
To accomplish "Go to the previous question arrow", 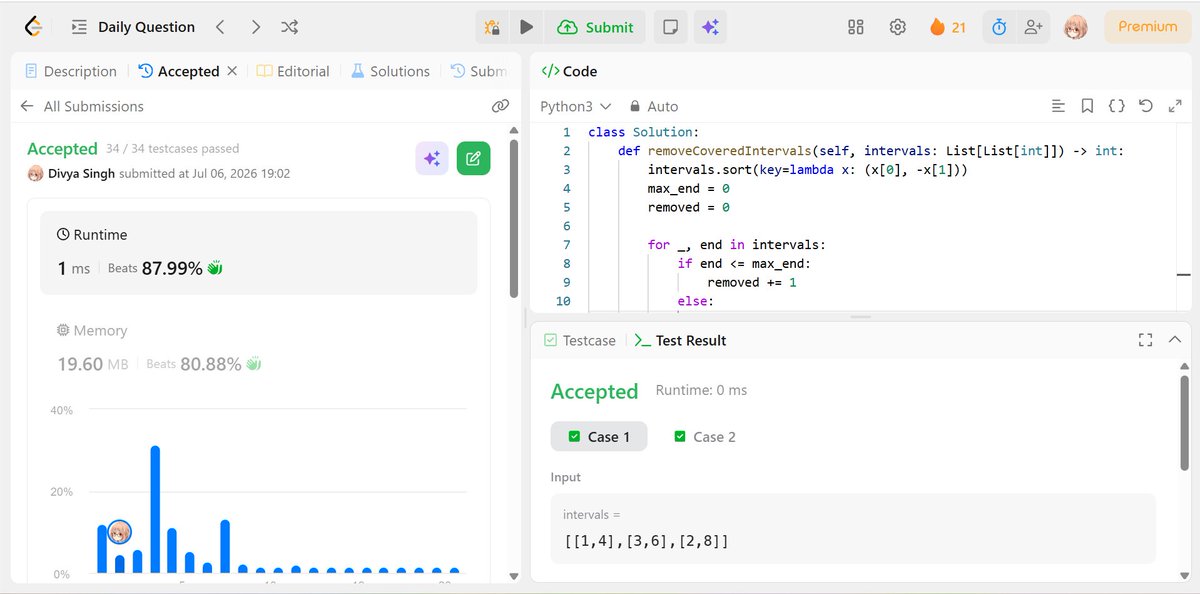I will (x=220, y=27).
